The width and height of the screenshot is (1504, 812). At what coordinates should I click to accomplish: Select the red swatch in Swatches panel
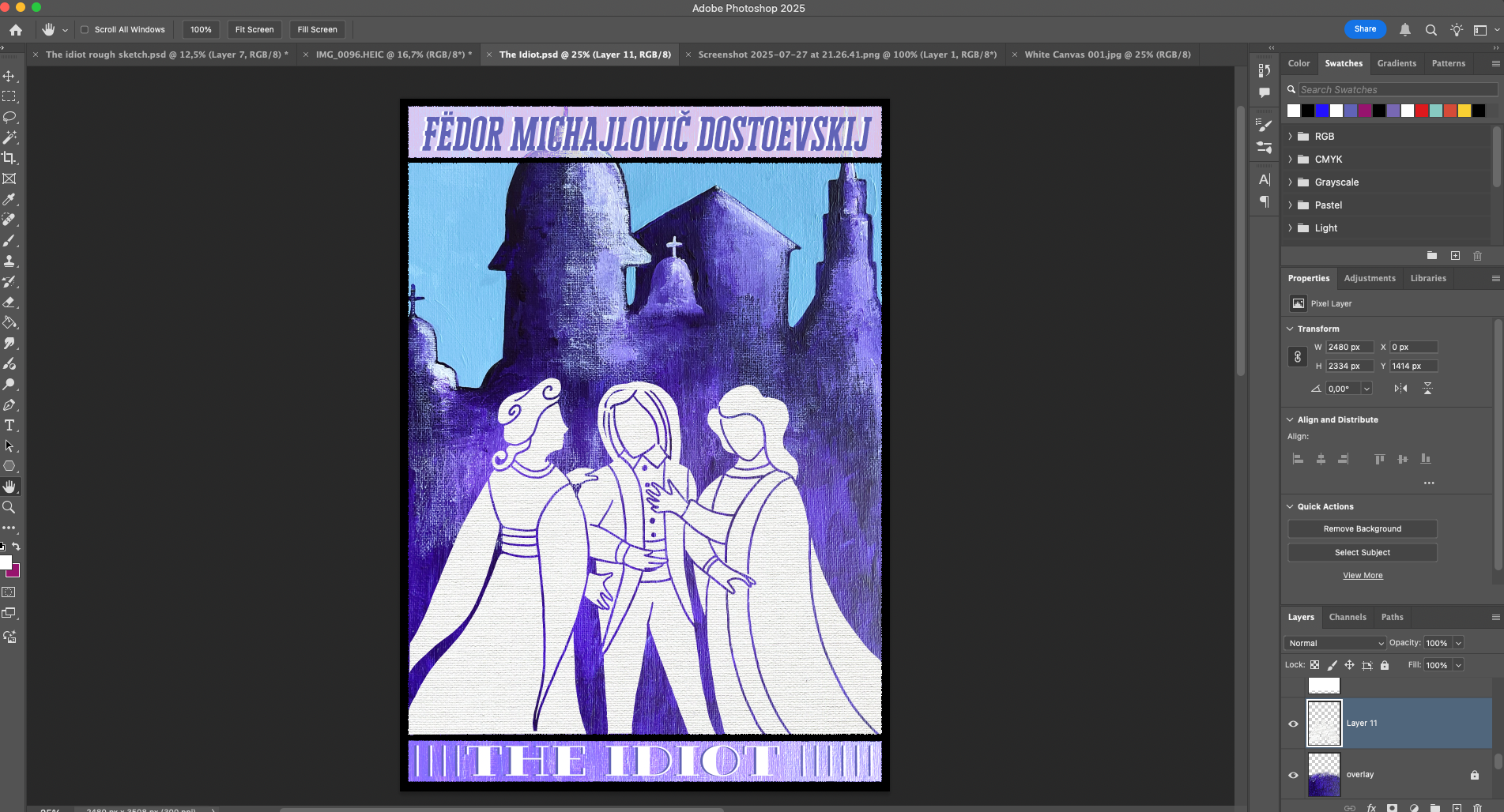(x=1421, y=111)
